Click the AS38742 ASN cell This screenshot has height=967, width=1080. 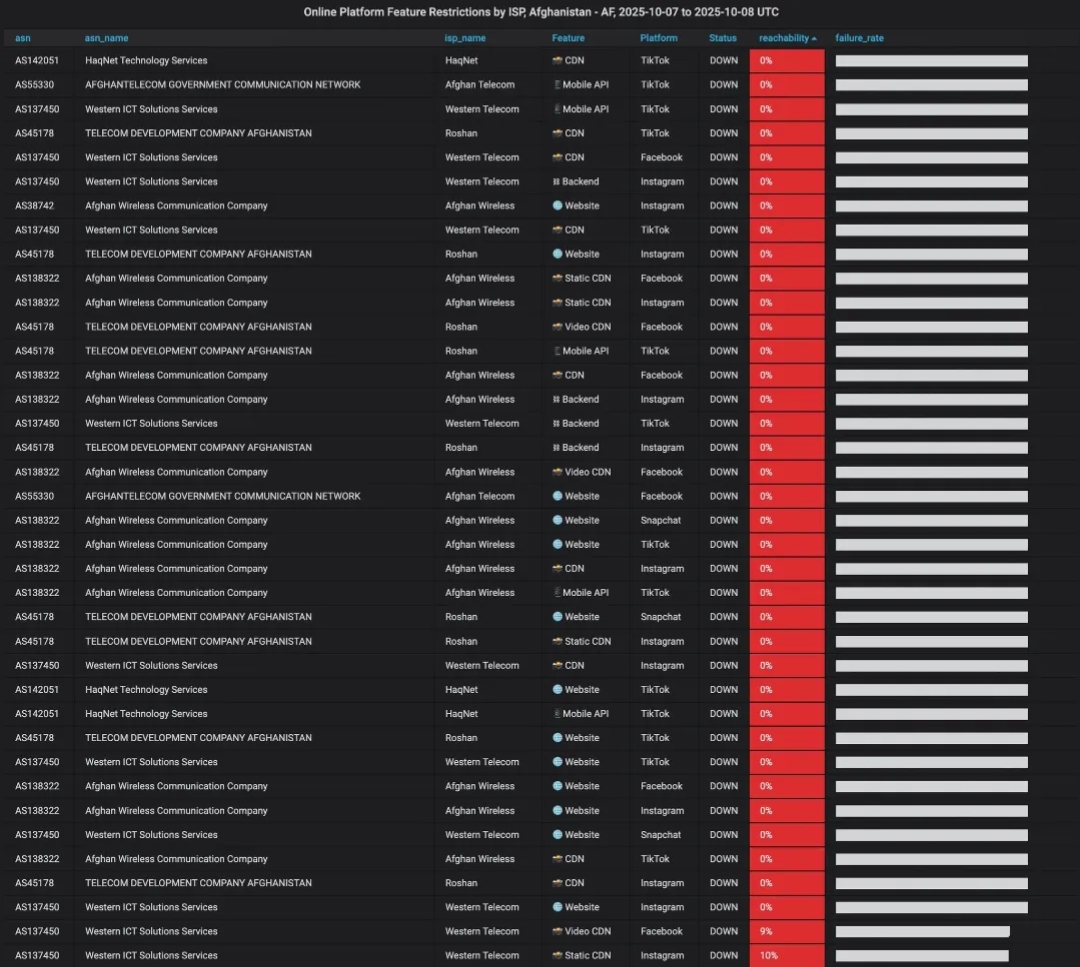(35, 206)
